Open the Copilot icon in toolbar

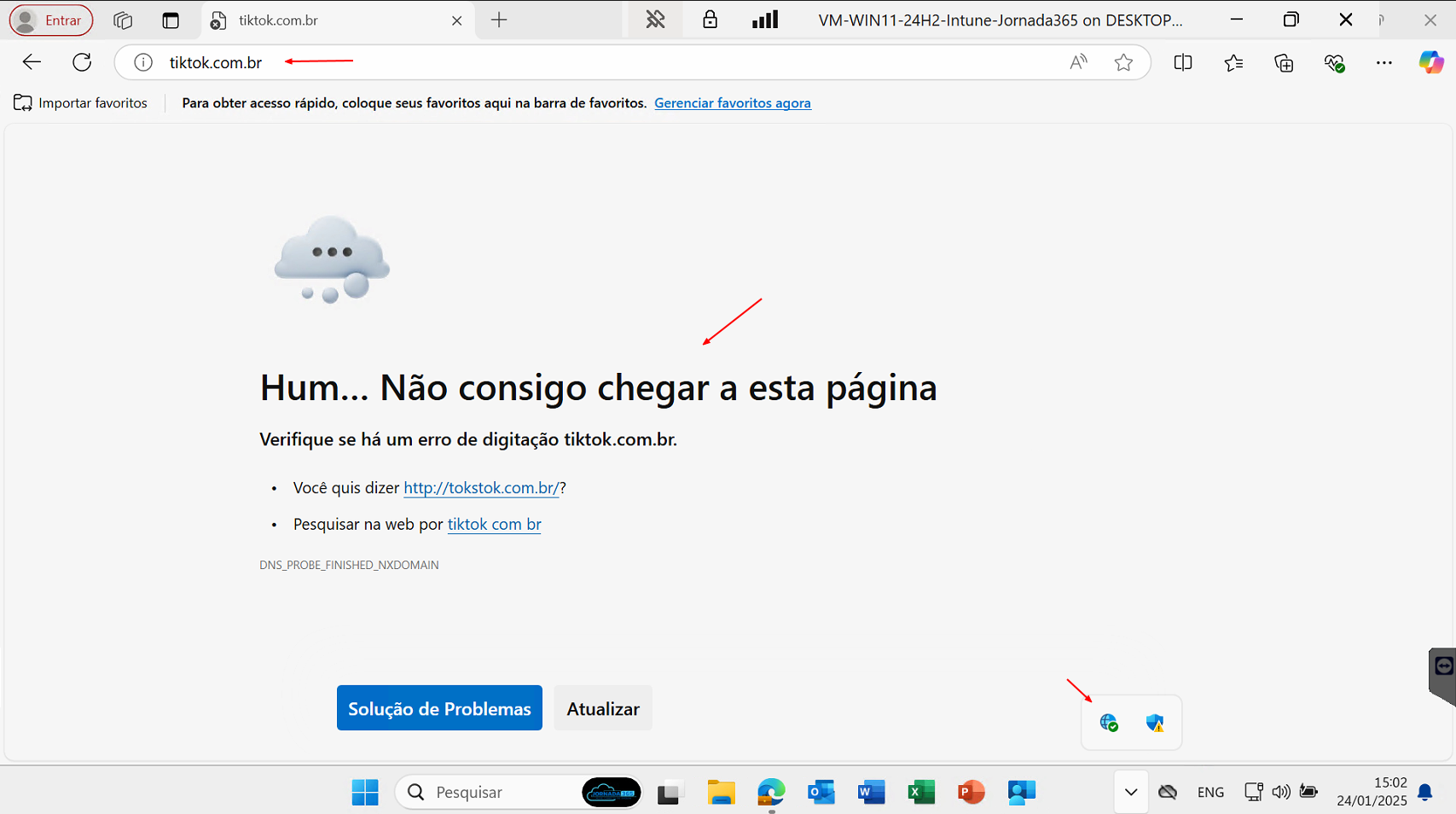1431,61
